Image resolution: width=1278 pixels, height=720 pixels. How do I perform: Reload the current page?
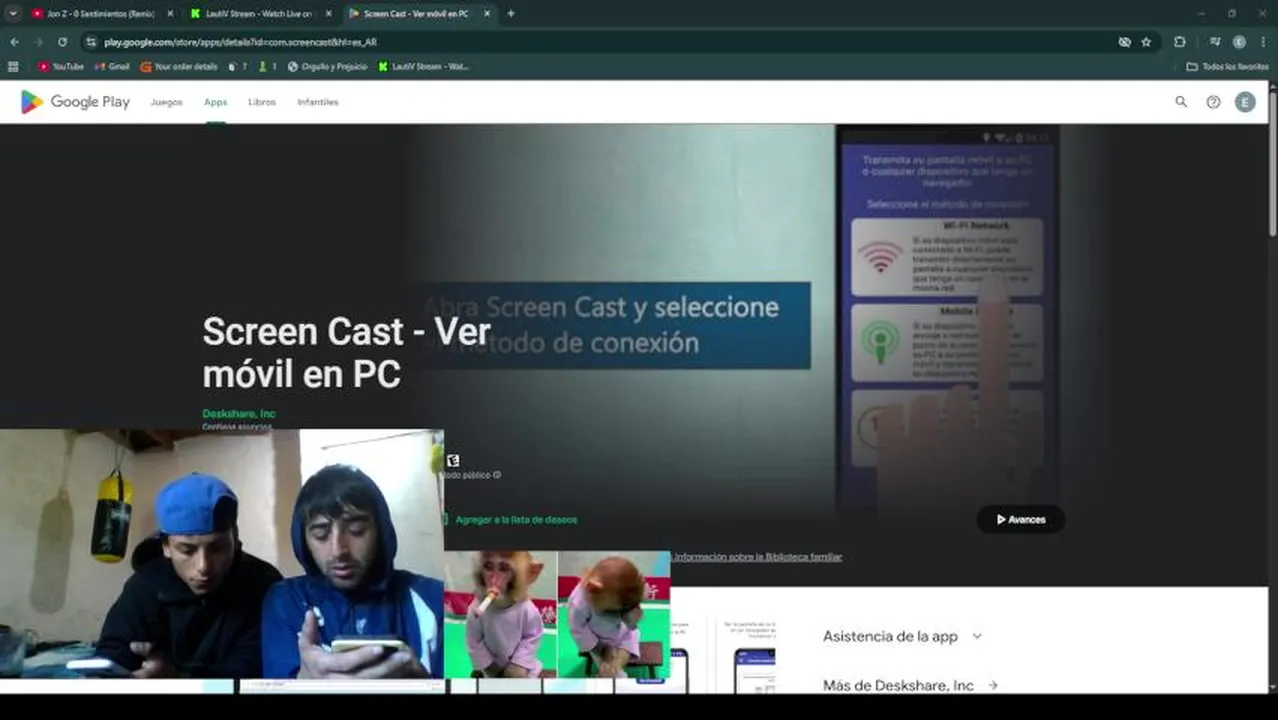click(62, 42)
